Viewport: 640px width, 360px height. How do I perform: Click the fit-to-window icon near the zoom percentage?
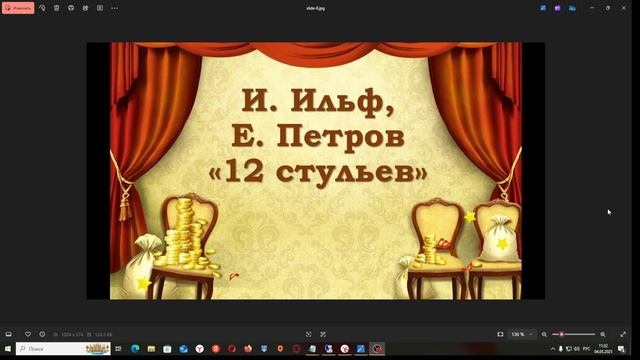(500, 334)
